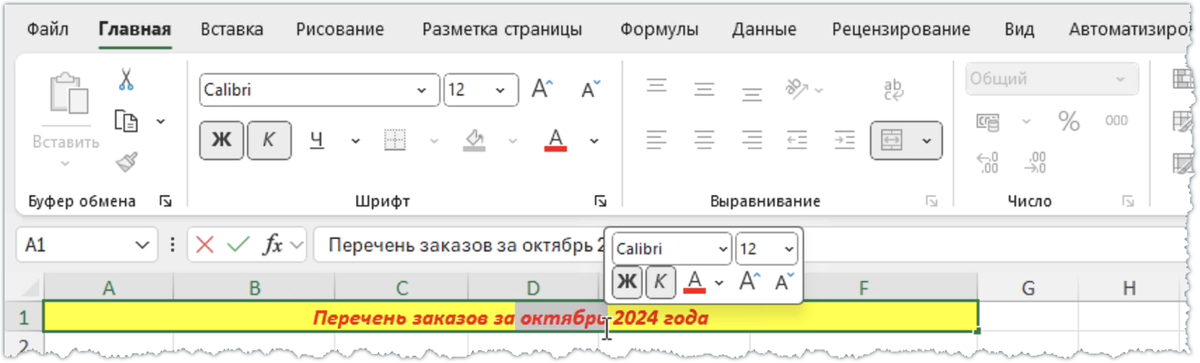Select column G header
Viewport: 1200px width, 363px height.
(1028, 288)
